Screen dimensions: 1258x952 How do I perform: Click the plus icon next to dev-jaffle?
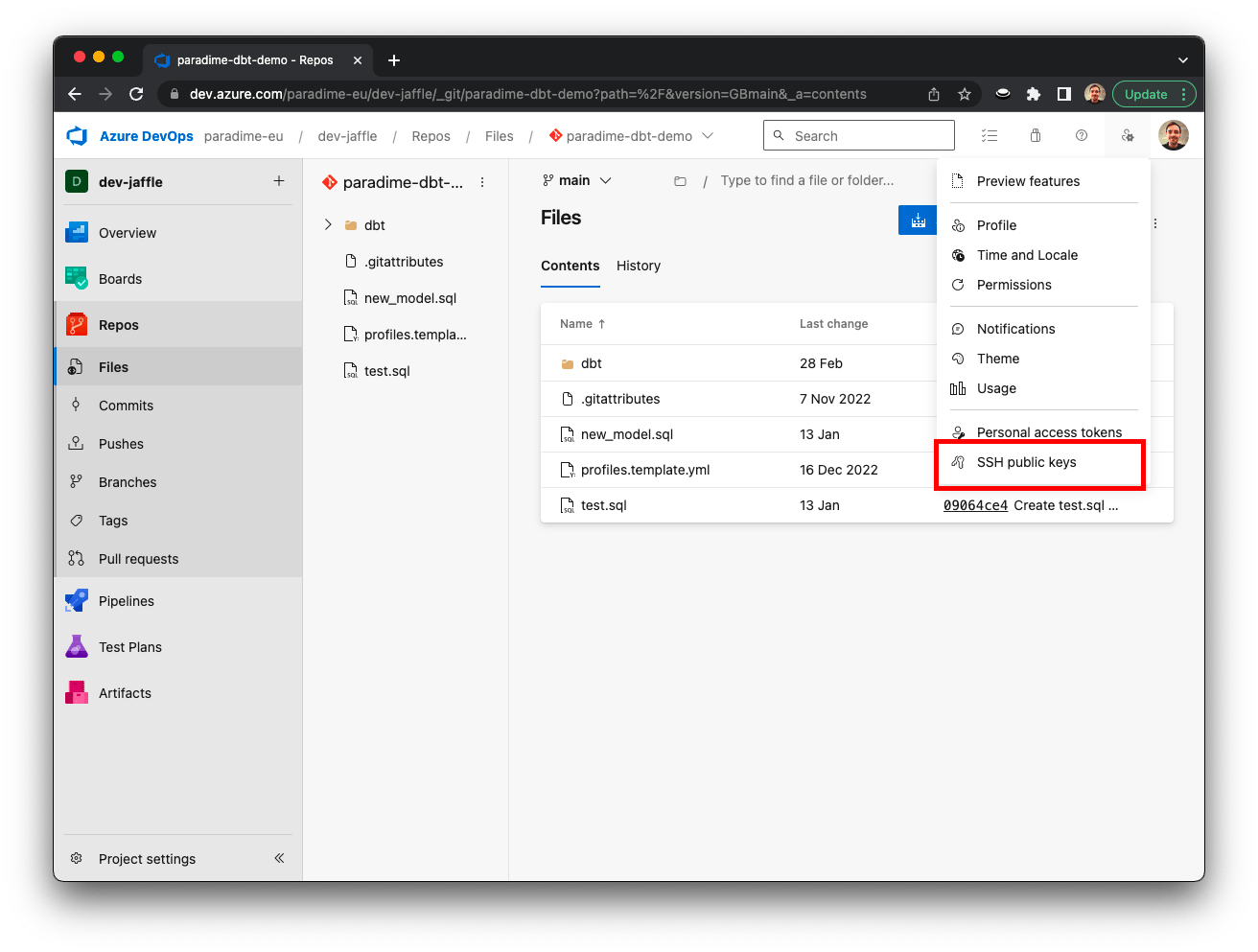[x=279, y=181]
